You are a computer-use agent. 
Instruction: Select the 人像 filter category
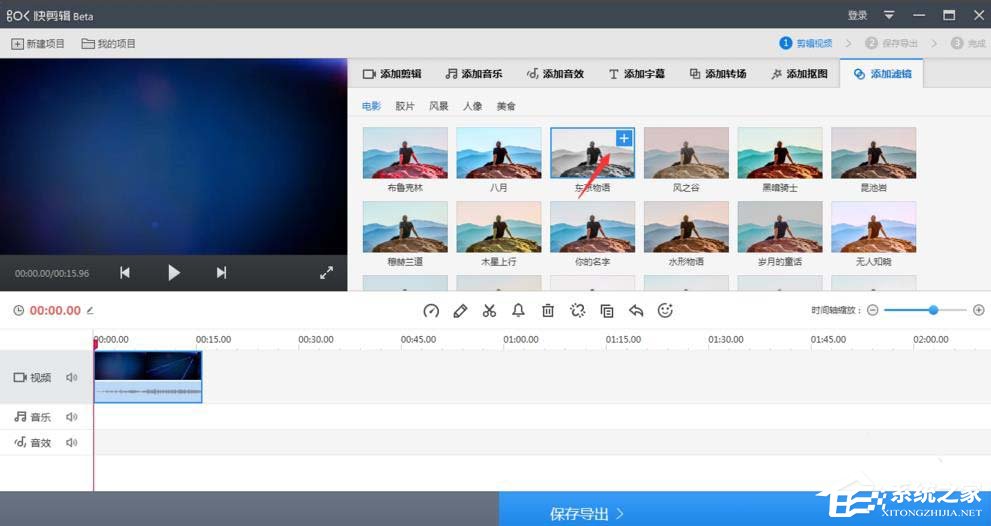click(x=472, y=106)
